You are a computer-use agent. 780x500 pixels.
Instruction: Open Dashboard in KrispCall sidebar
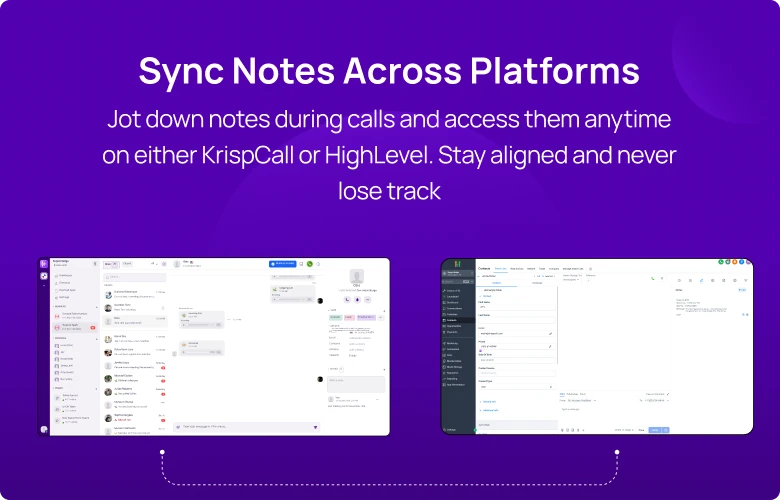click(66, 276)
